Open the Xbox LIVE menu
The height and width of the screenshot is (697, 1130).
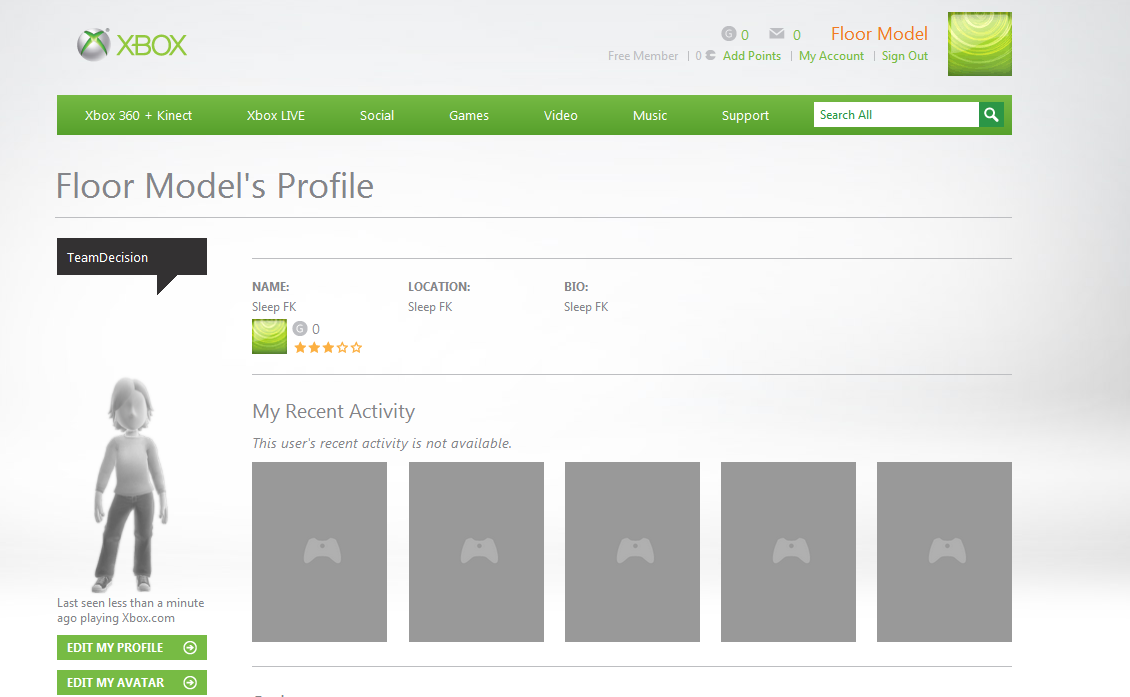tap(276, 115)
